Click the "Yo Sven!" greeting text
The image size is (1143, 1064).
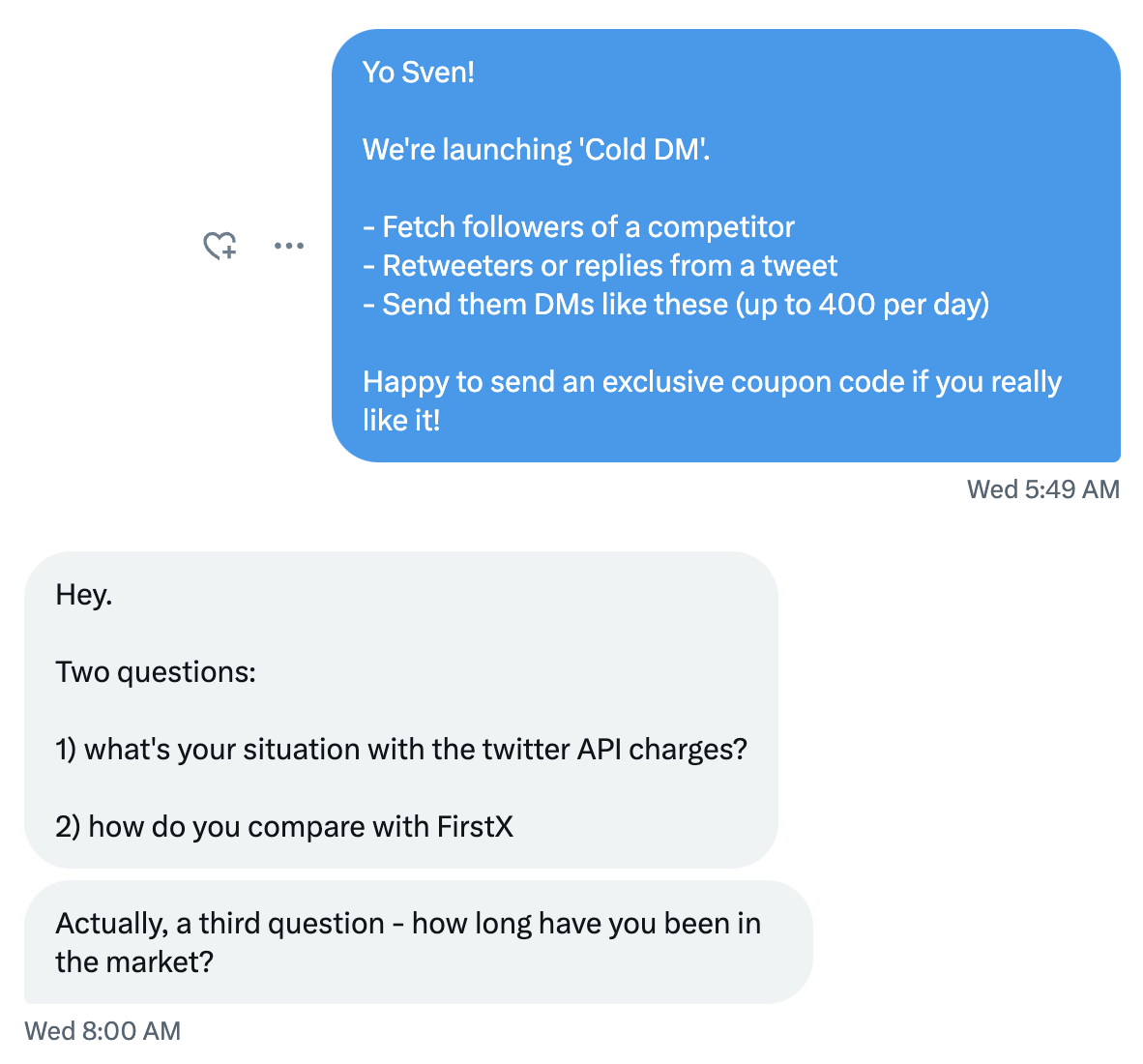[419, 73]
